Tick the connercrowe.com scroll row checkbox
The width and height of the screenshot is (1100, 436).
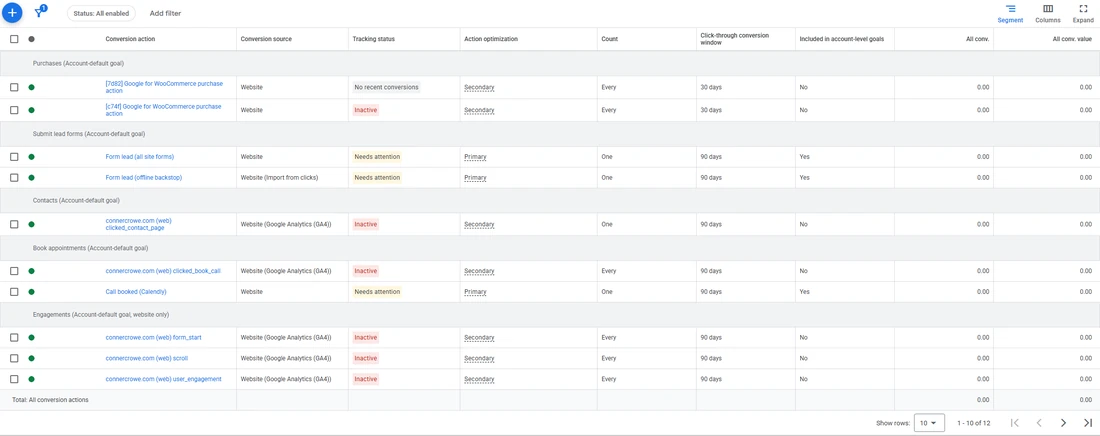(x=14, y=358)
